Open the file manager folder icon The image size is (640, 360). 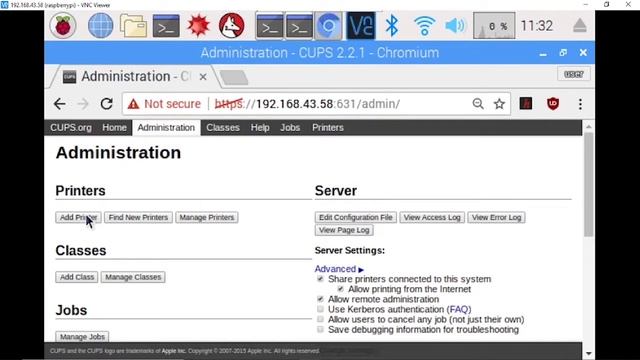(133, 26)
